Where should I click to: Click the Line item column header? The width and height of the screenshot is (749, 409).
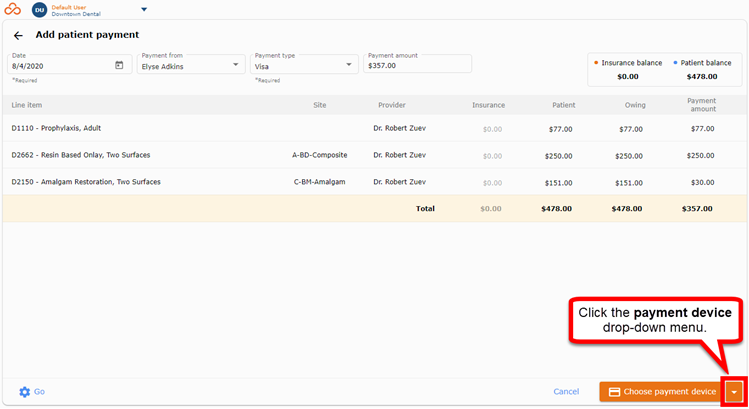[27, 105]
